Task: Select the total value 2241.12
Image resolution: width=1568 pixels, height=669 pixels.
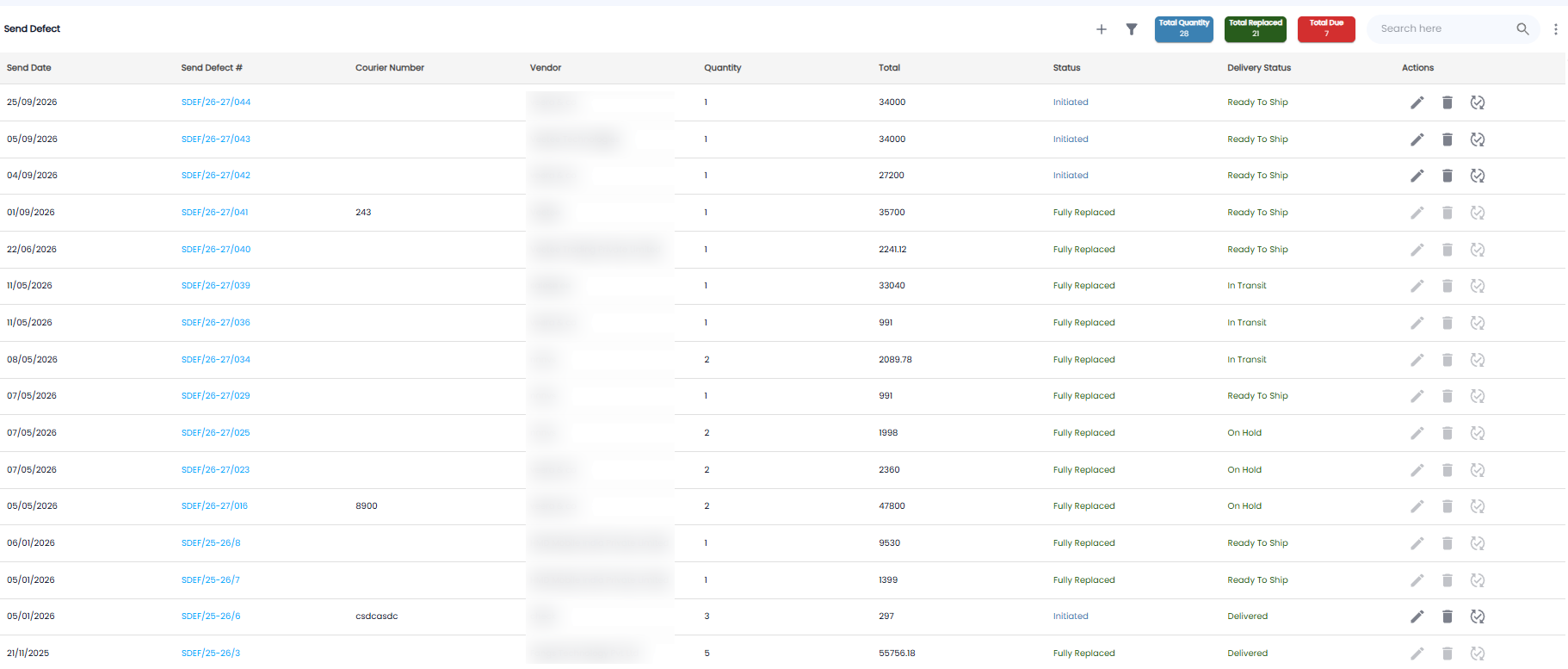Action: 892,250
